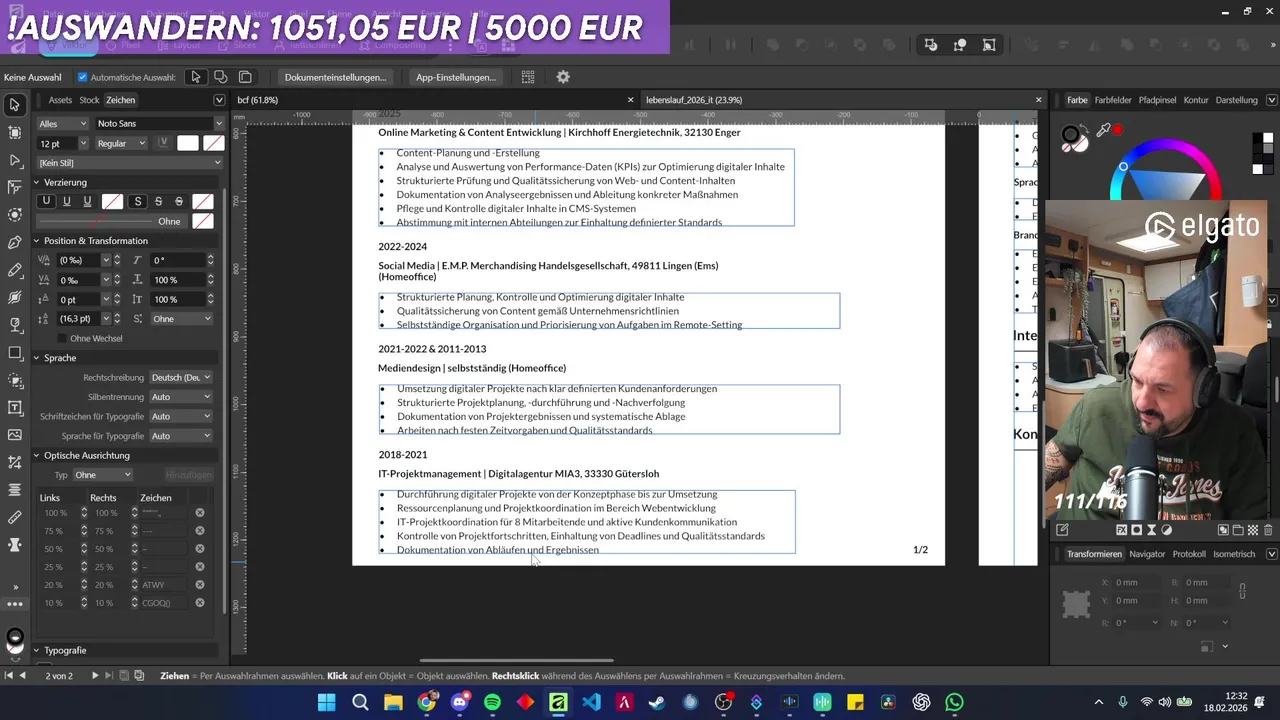Click the trash delete icon in the layers panel footer
This screenshot has height=720, width=1280.
pos(1269,530)
